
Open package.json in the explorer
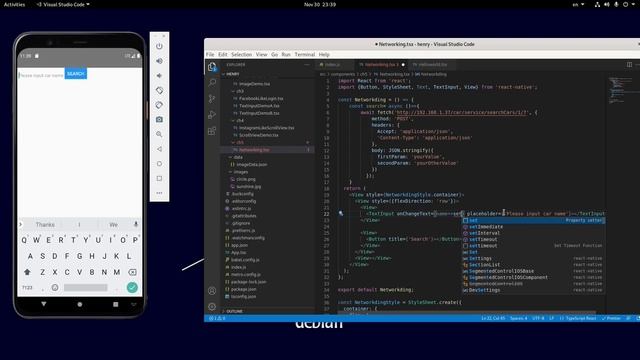point(244,289)
